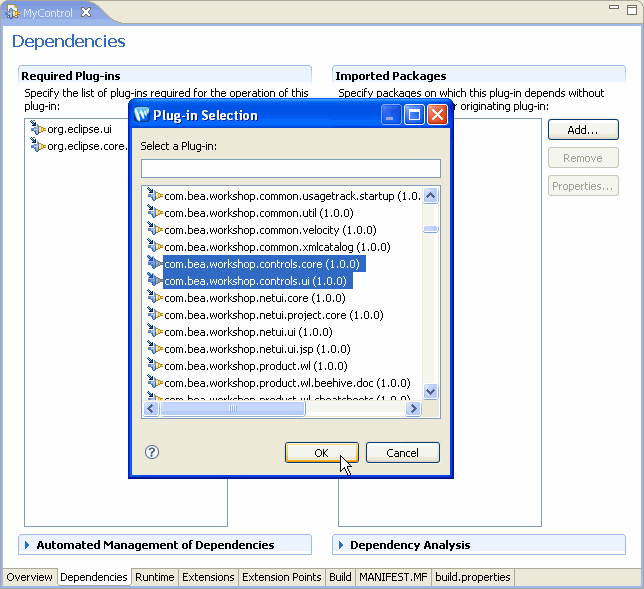
Task: Switch to the Overview tab
Action: [x=30, y=577]
